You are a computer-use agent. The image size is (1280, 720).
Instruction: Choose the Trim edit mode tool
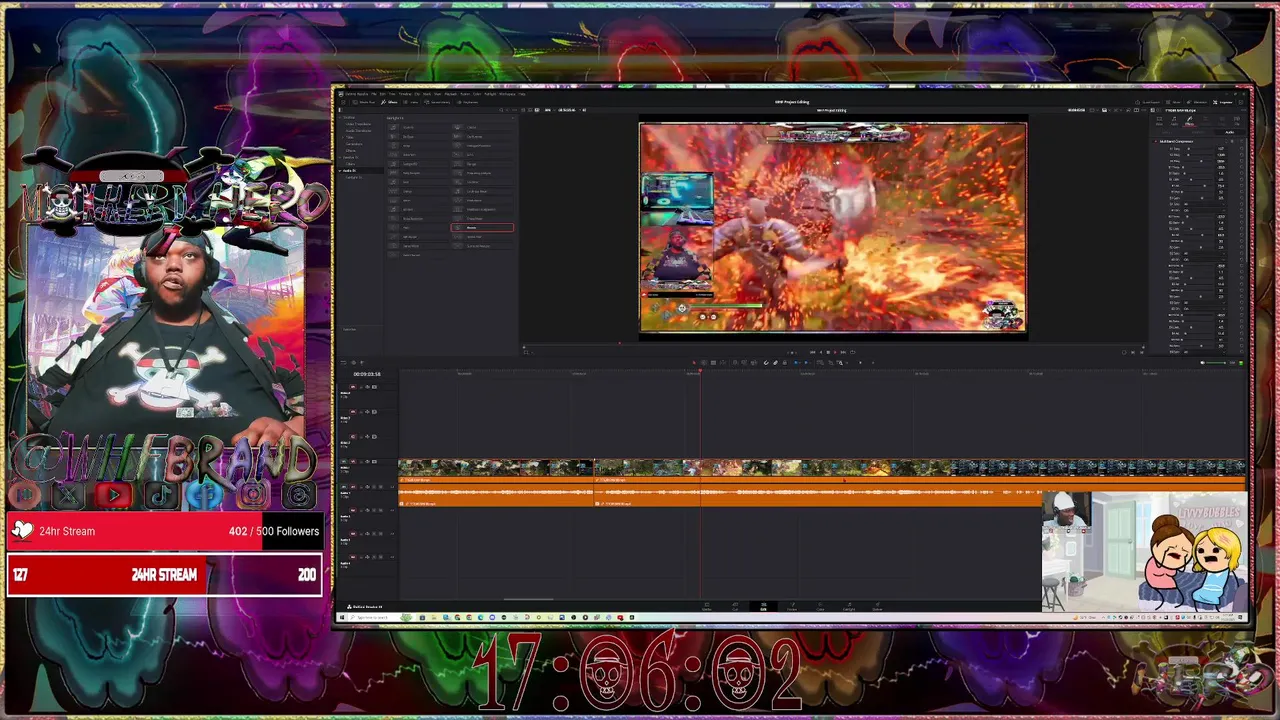704,362
